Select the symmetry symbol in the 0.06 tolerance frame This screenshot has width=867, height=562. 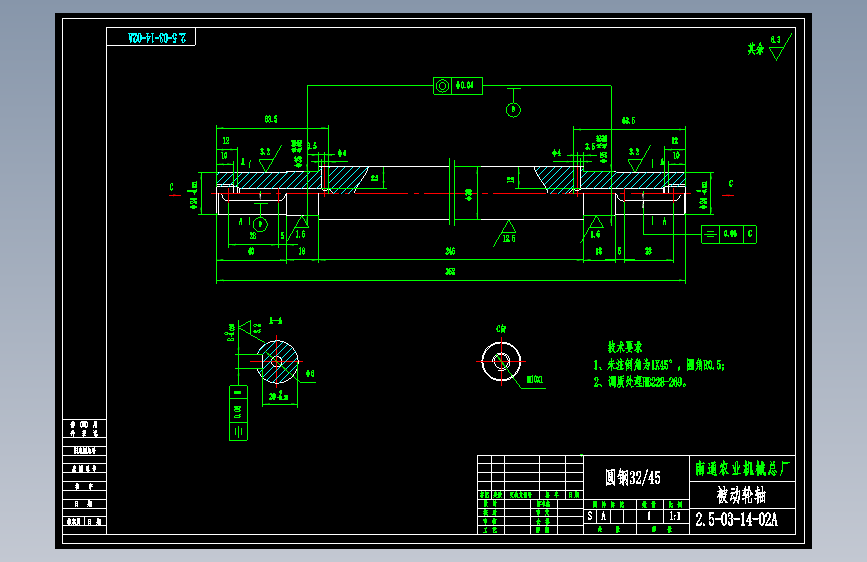coord(710,234)
